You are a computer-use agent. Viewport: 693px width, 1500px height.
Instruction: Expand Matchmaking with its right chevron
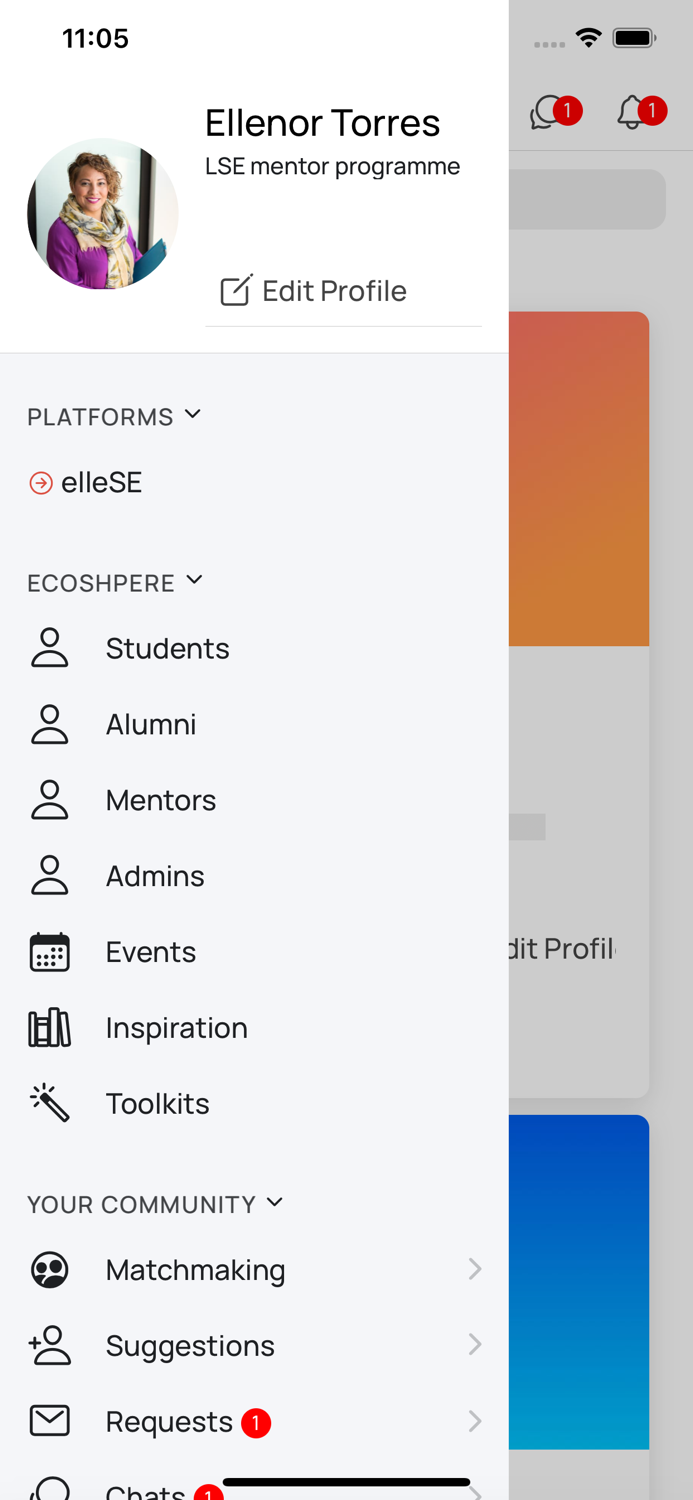[475, 1269]
